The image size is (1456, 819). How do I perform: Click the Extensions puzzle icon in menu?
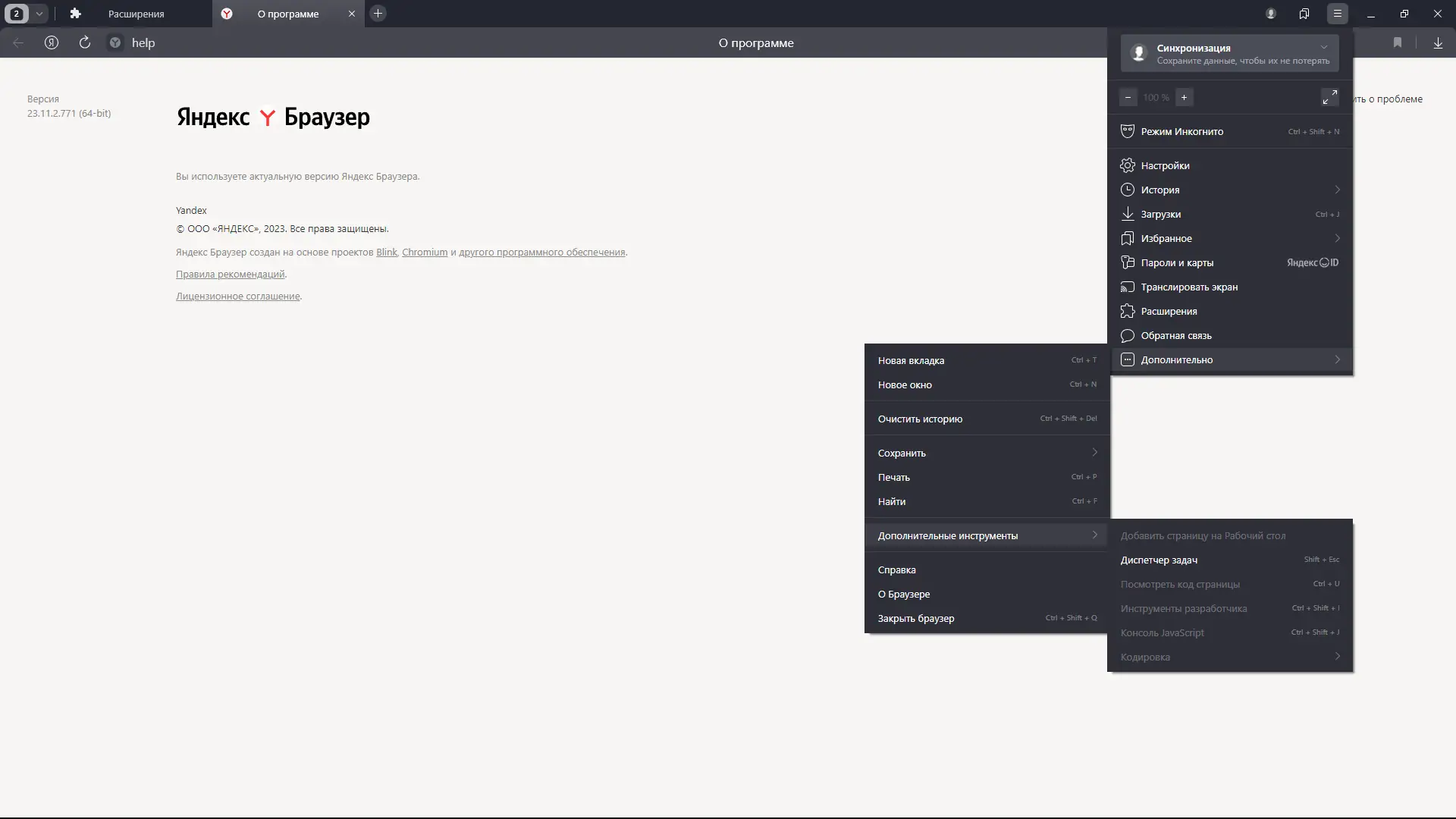[x=1128, y=311]
